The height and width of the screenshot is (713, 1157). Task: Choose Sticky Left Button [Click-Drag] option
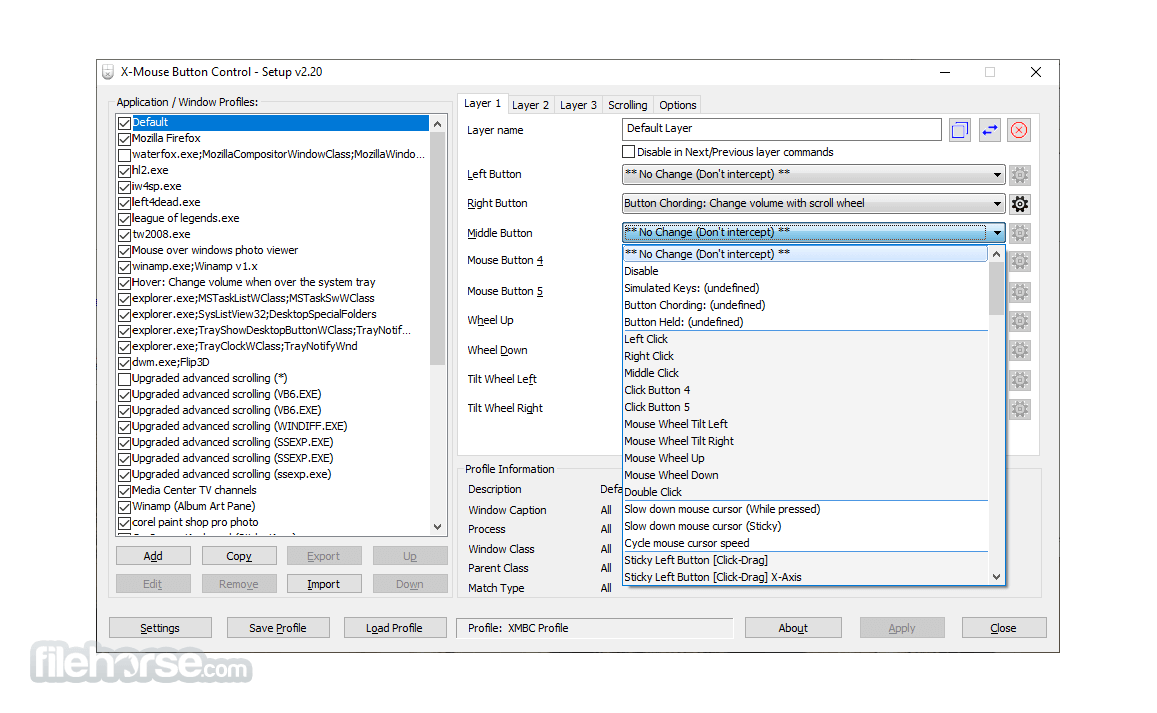[x=805, y=559]
